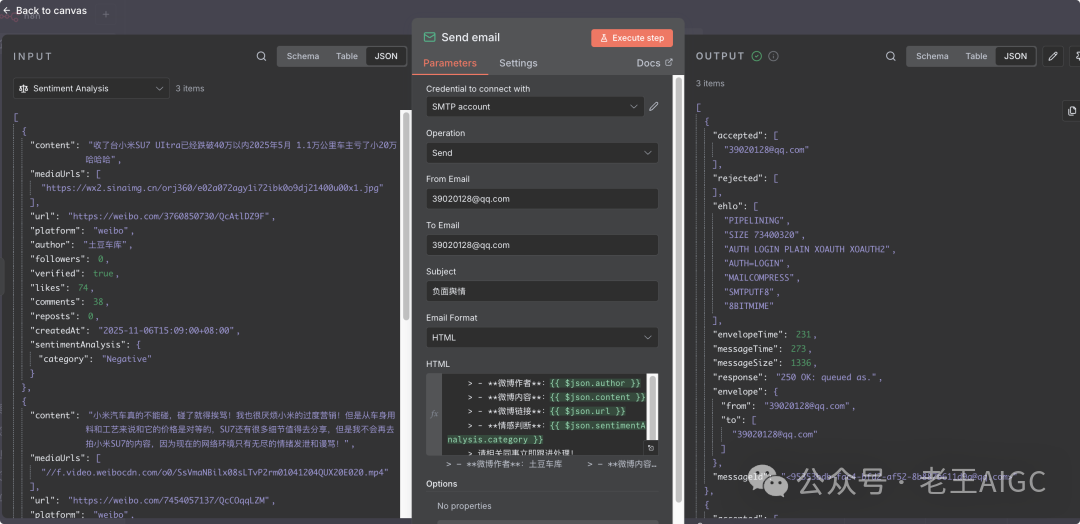This screenshot has height=524, width=1080.
Task: Click the ehlo value MAILCOMPRESS
Action: 760,277
